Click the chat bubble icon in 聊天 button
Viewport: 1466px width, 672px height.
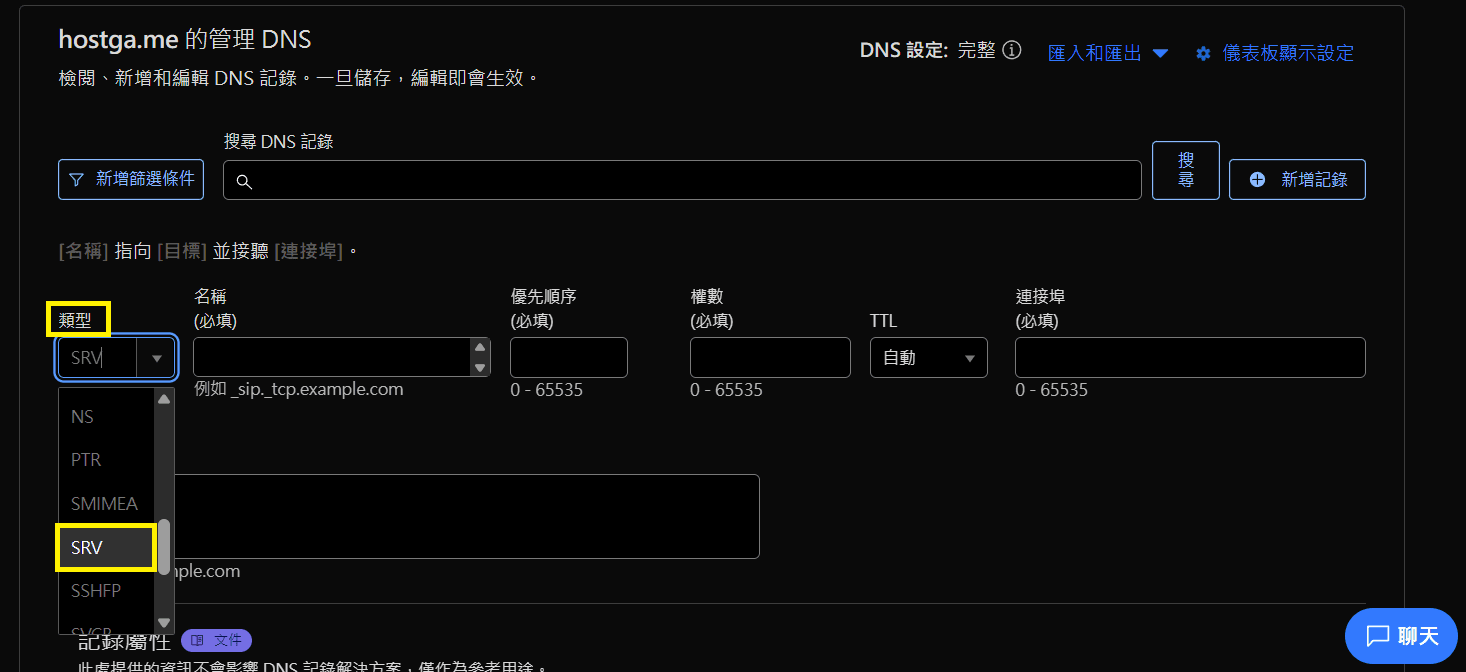(x=1378, y=636)
